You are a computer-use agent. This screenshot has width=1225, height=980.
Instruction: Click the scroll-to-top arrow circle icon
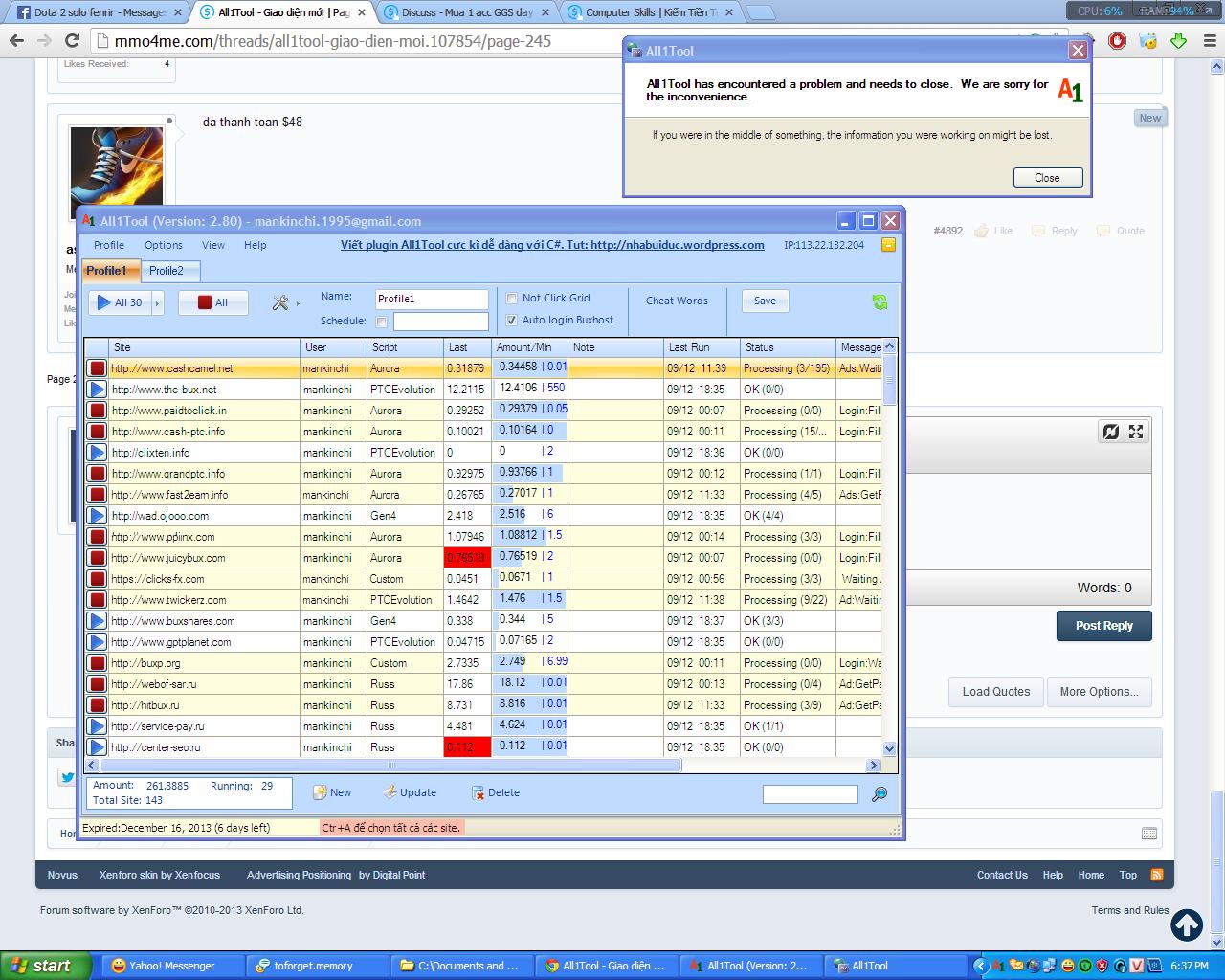1187,924
